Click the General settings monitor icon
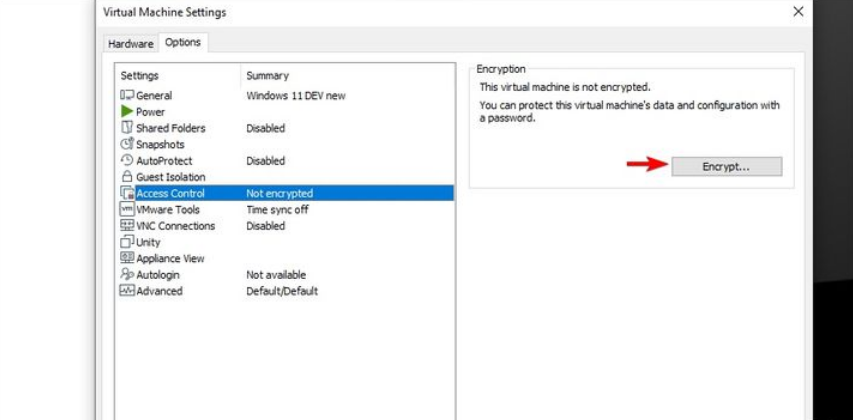The image size is (853, 420). pyautogui.click(x=127, y=95)
